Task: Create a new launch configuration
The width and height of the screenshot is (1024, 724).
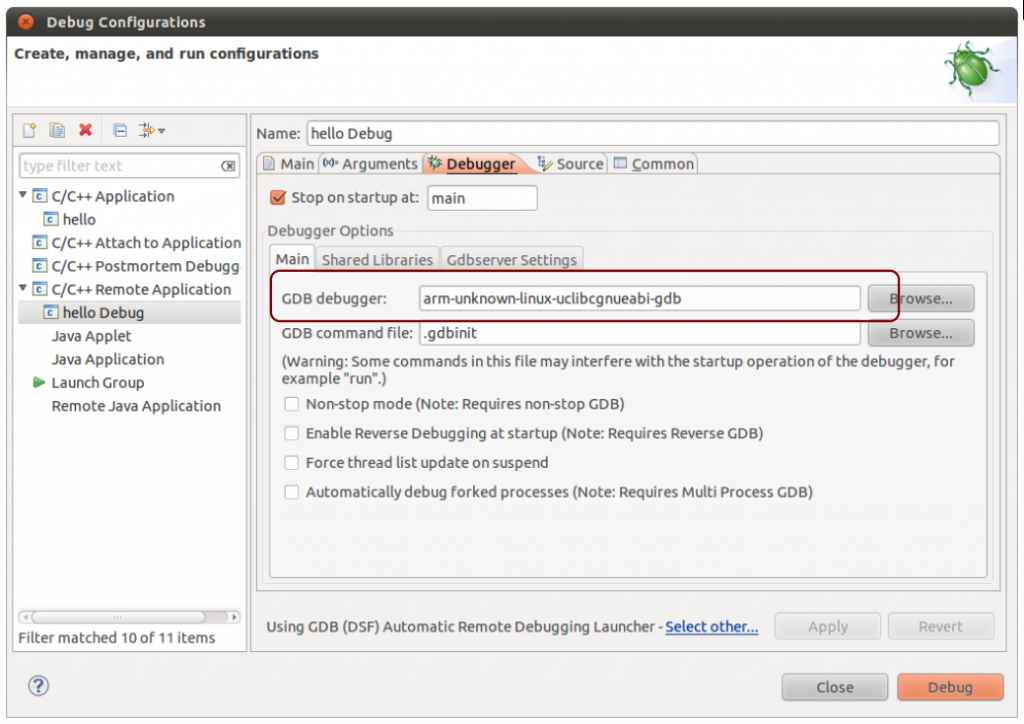Action: 28,129
